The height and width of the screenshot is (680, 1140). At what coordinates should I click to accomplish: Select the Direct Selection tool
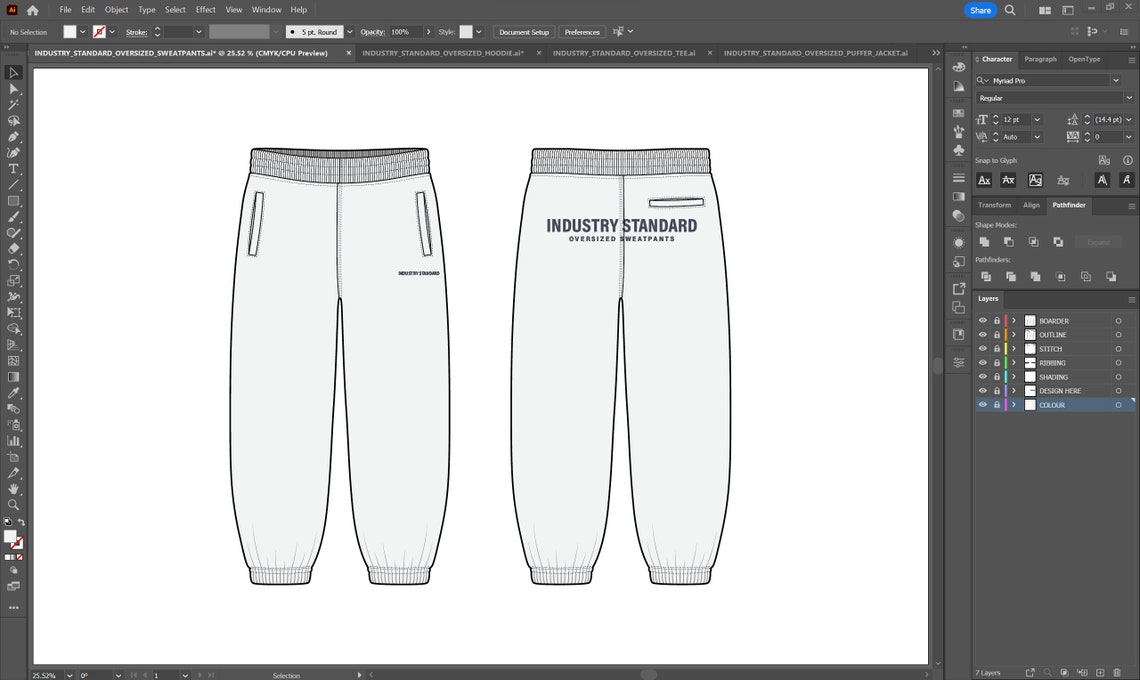pyautogui.click(x=14, y=88)
